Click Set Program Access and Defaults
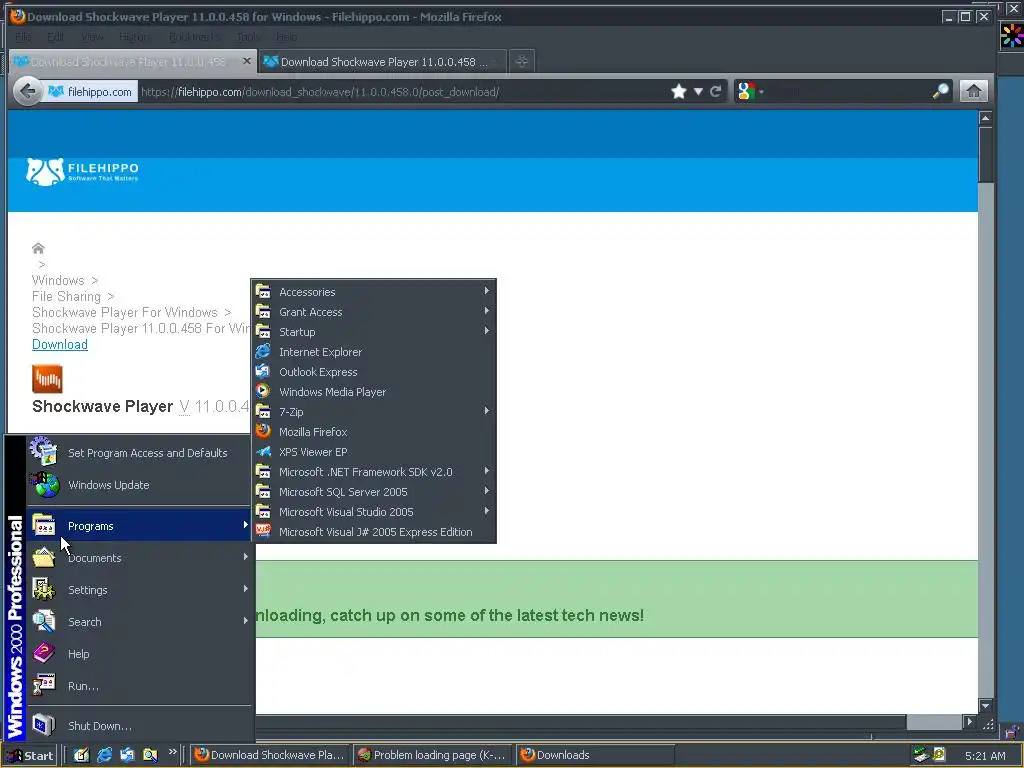Image resolution: width=1024 pixels, height=768 pixels. [x=140, y=453]
